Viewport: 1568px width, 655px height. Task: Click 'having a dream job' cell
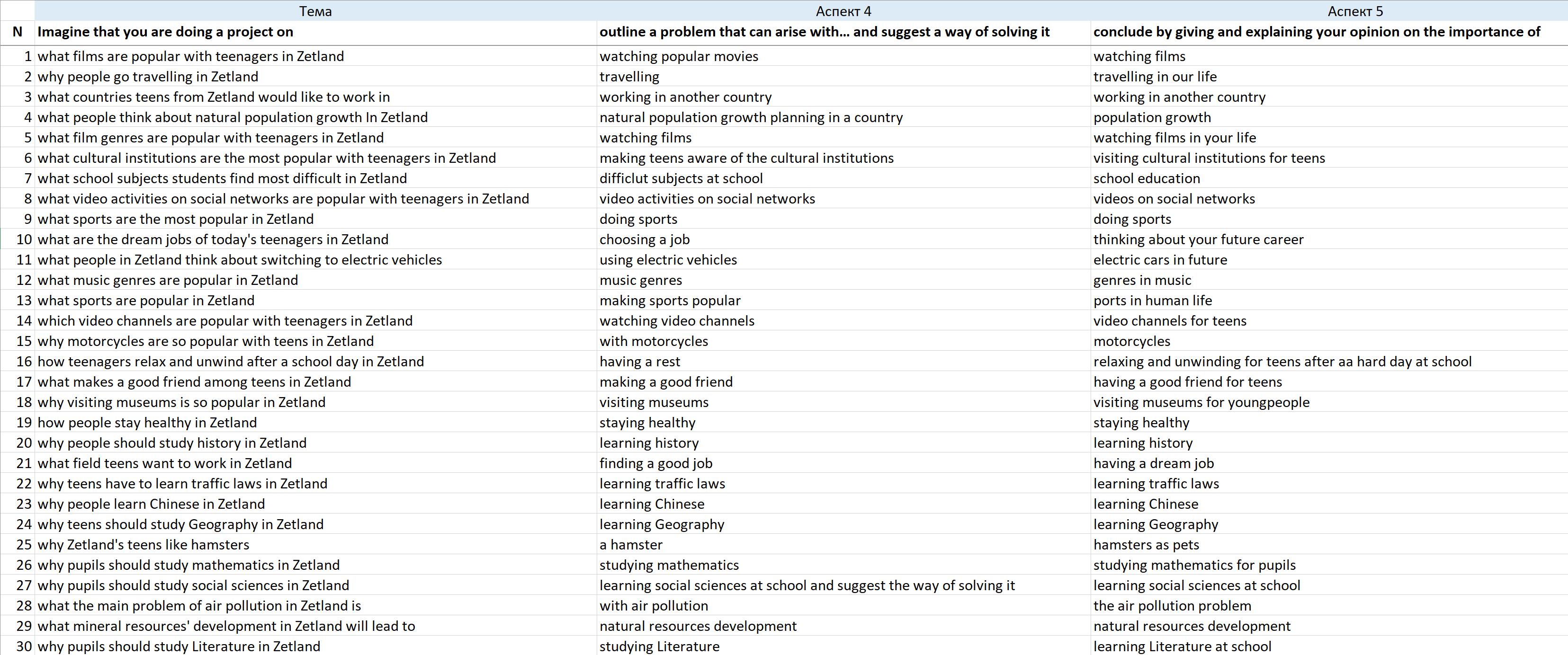coord(1329,463)
